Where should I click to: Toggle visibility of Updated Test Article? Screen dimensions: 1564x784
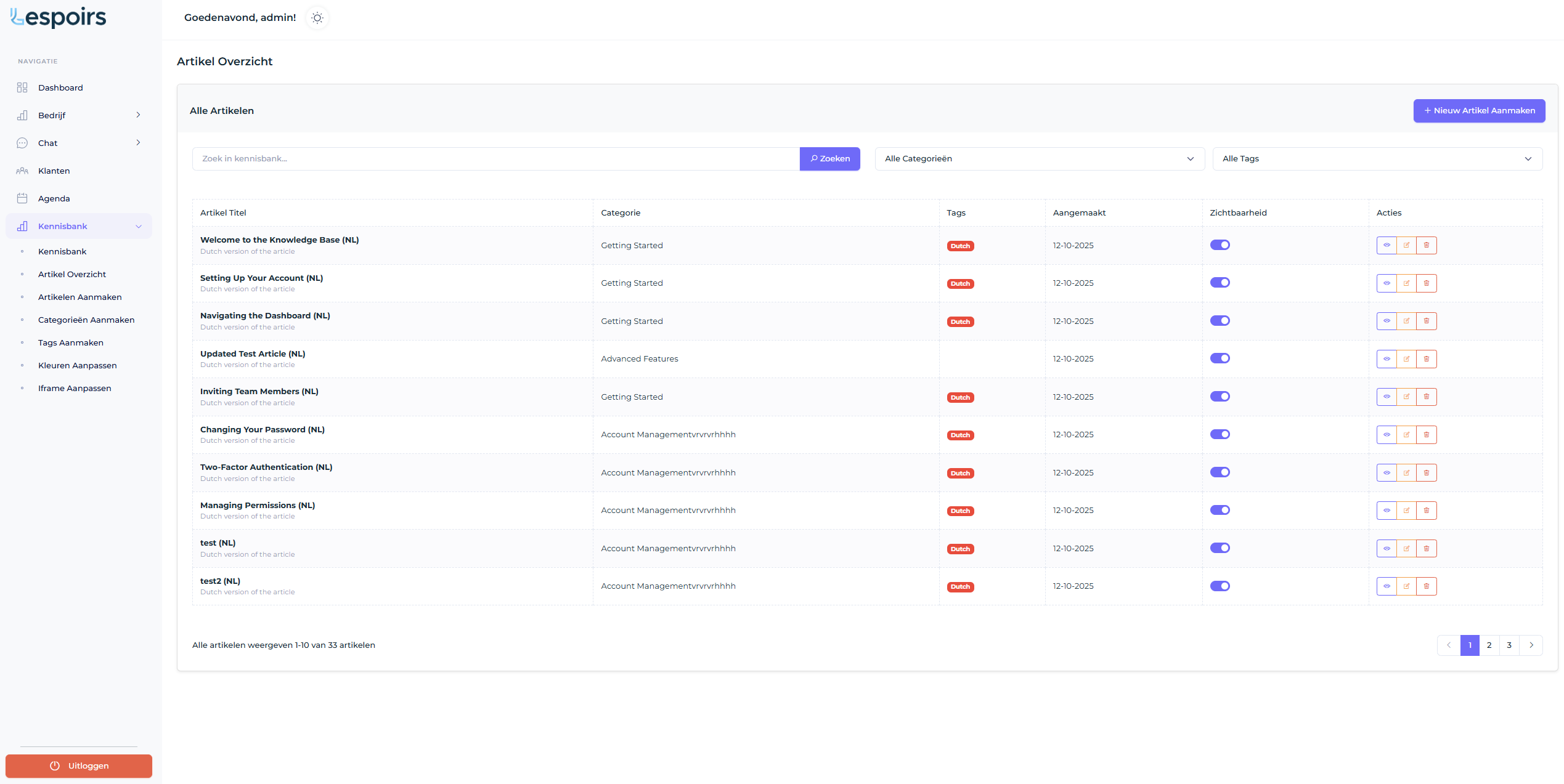click(x=1220, y=358)
